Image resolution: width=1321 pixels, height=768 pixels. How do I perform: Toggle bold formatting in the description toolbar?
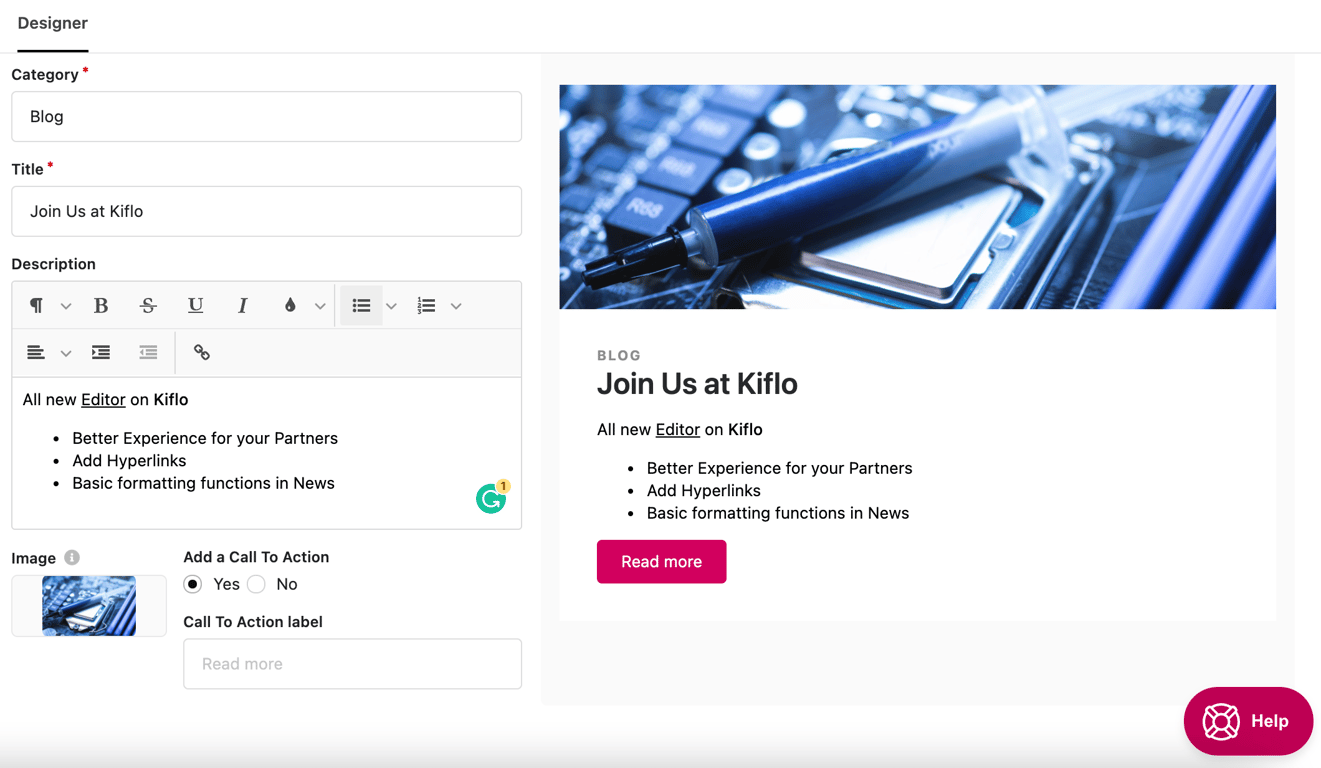[101, 306]
